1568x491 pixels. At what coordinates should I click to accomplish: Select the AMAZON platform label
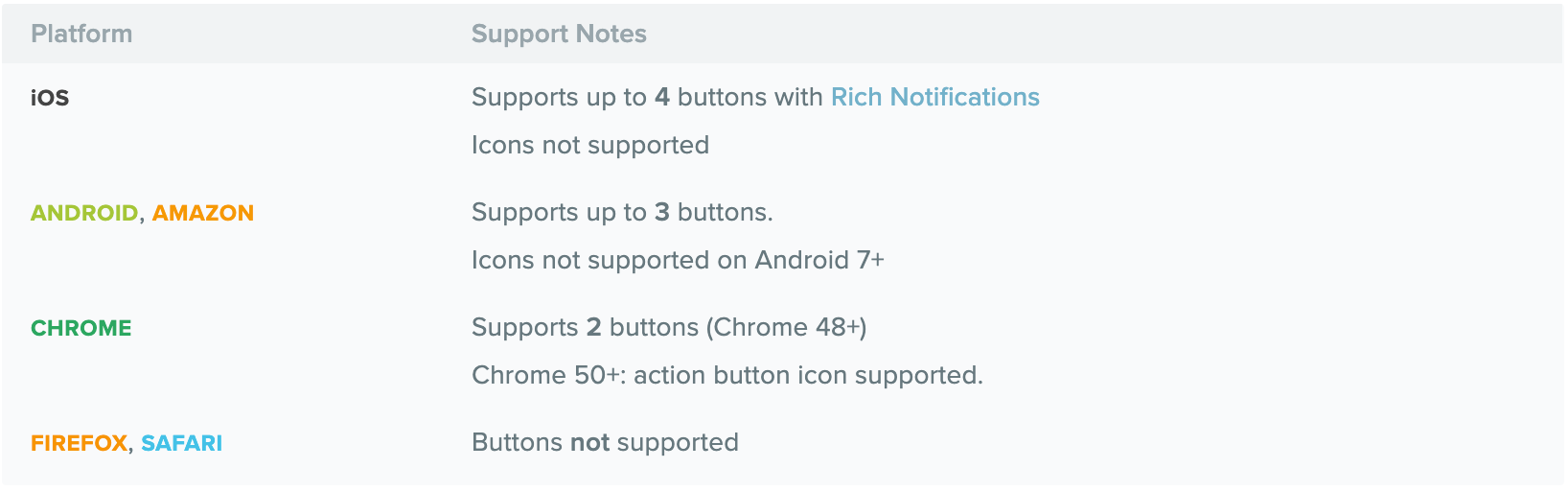click(203, 213)
